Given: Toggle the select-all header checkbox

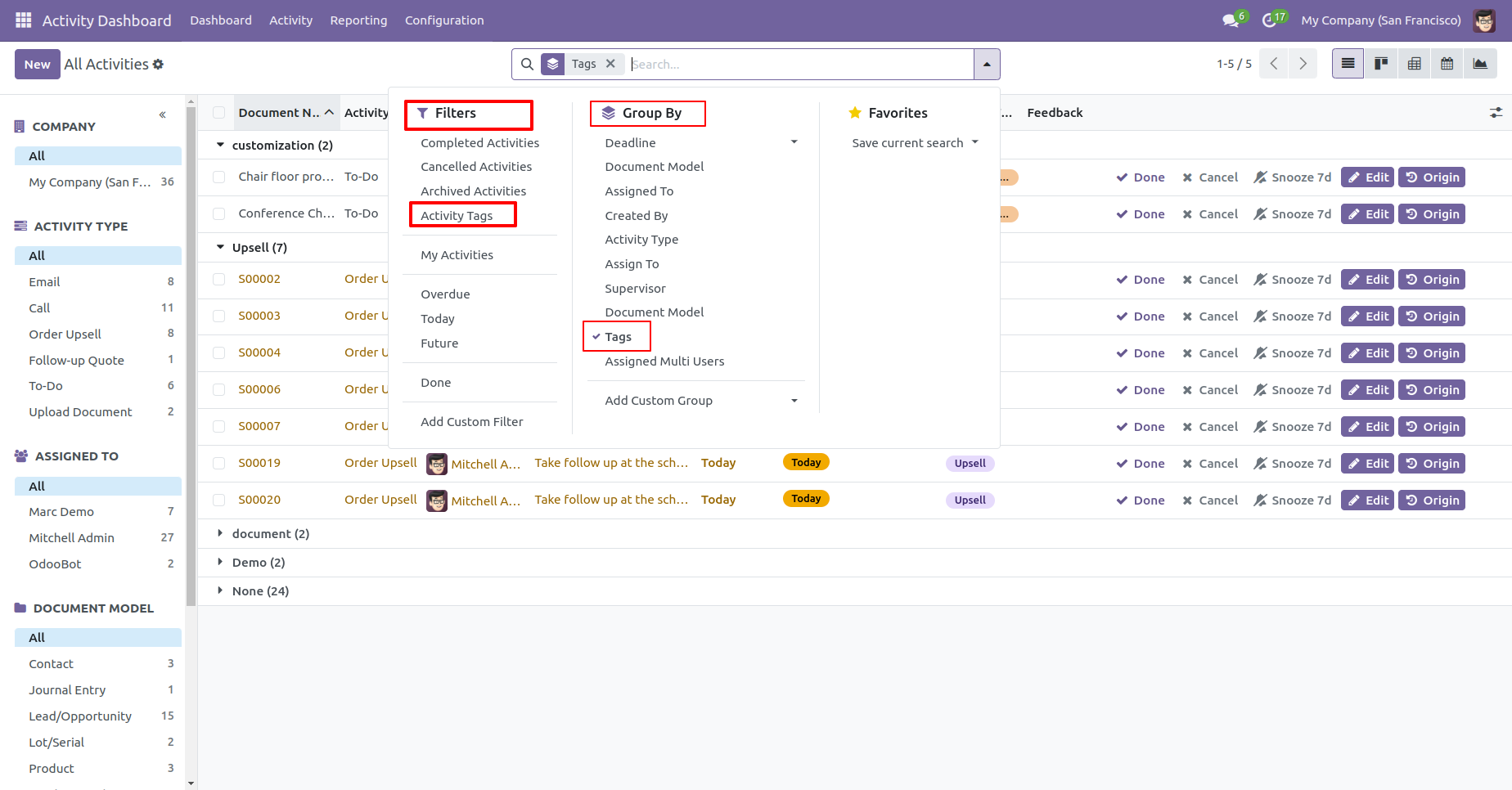Looking at the screenshot, I should [x=218, y=113].
